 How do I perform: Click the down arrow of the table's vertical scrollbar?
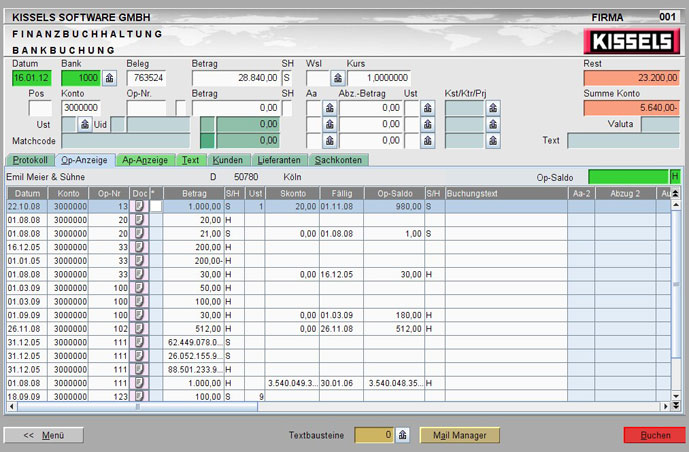[x=675, y=396]
